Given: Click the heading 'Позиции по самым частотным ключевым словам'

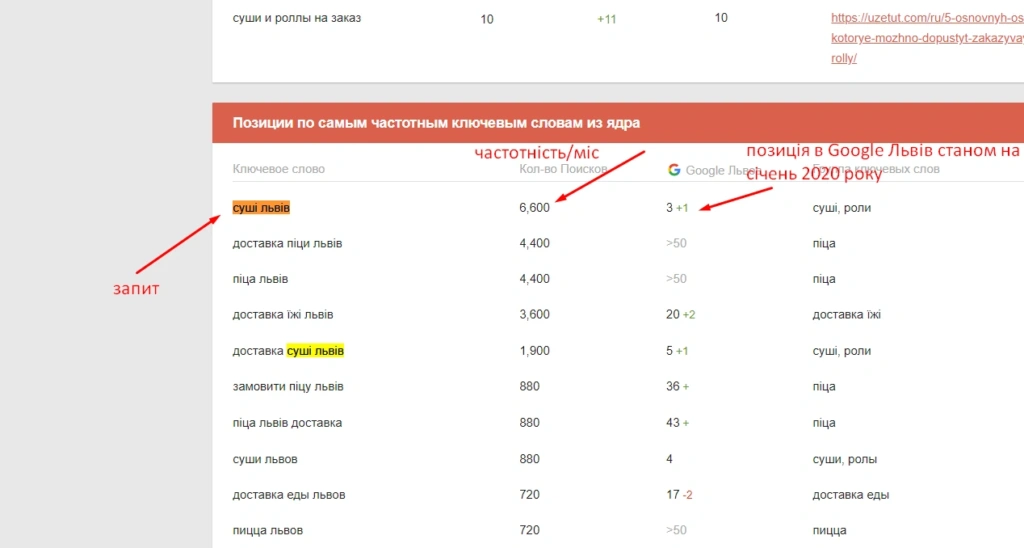Looking at the screenshot, I should coord(436,123).
